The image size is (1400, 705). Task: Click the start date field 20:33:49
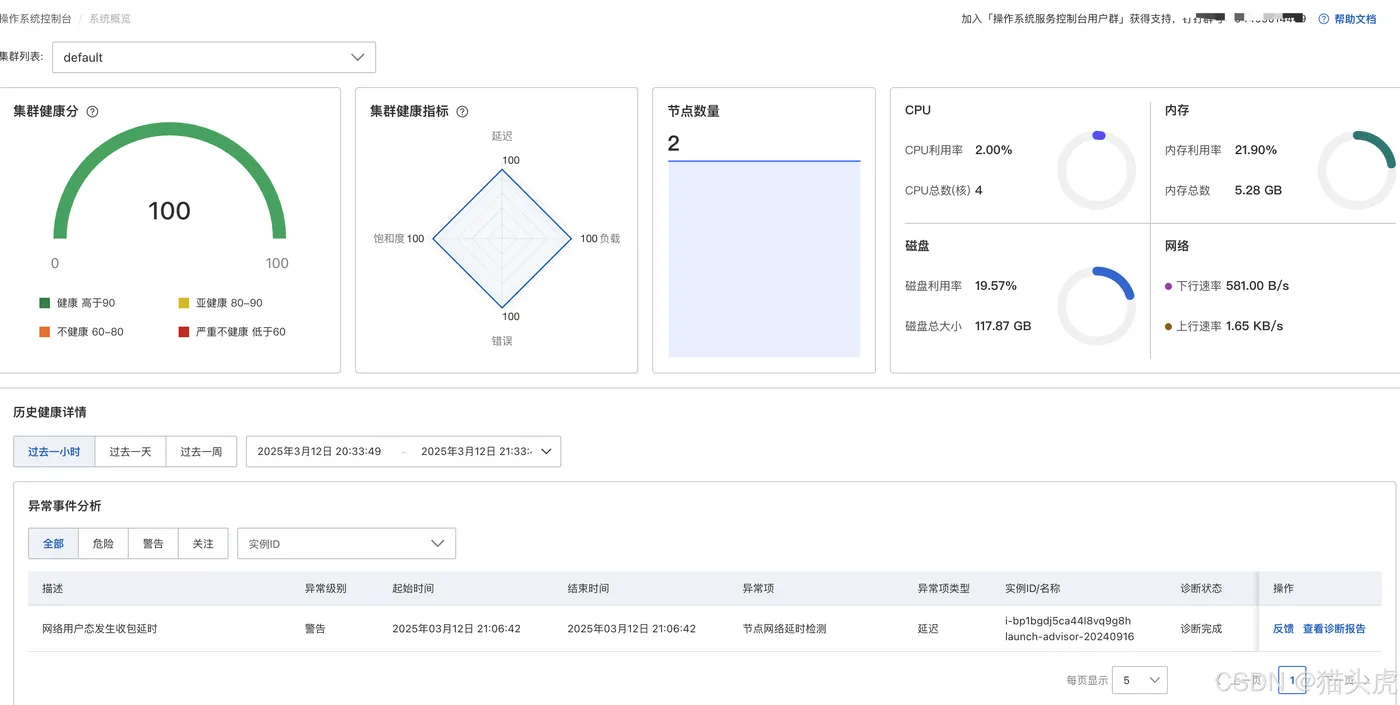pos(319,452)
